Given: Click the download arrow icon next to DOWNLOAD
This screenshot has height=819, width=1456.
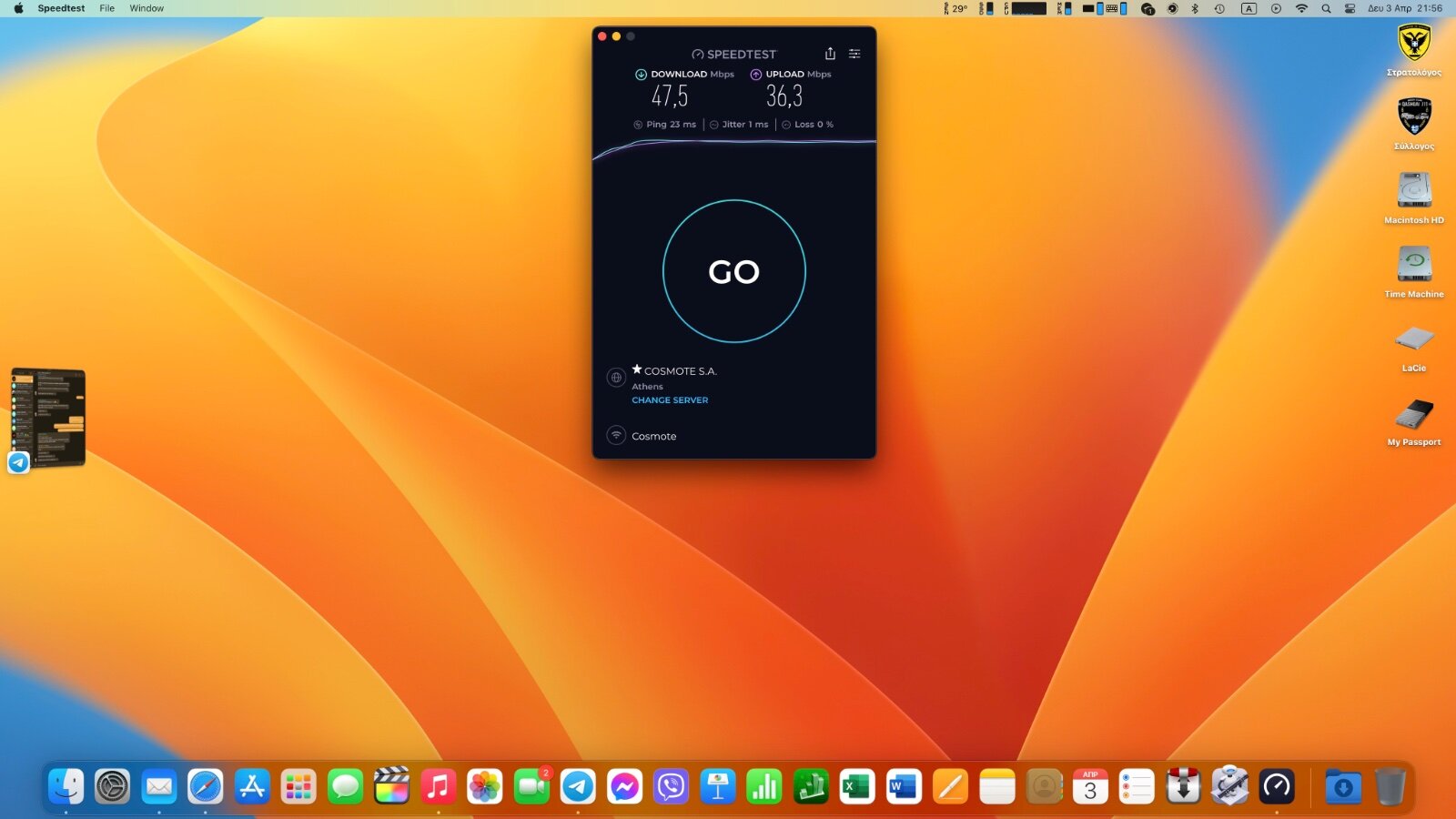Looking at the screenshot, I should pyautogui.click(x=641, y=75).
